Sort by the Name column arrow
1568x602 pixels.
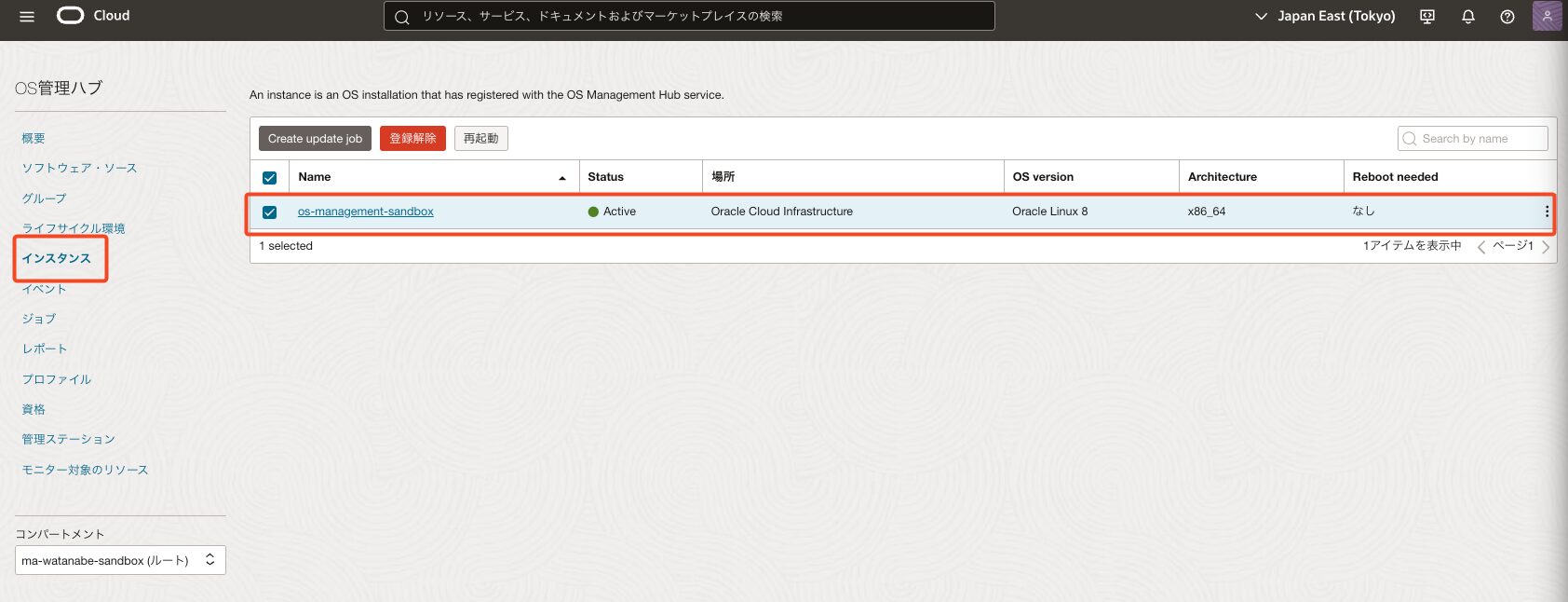click(x=562, y=177)
